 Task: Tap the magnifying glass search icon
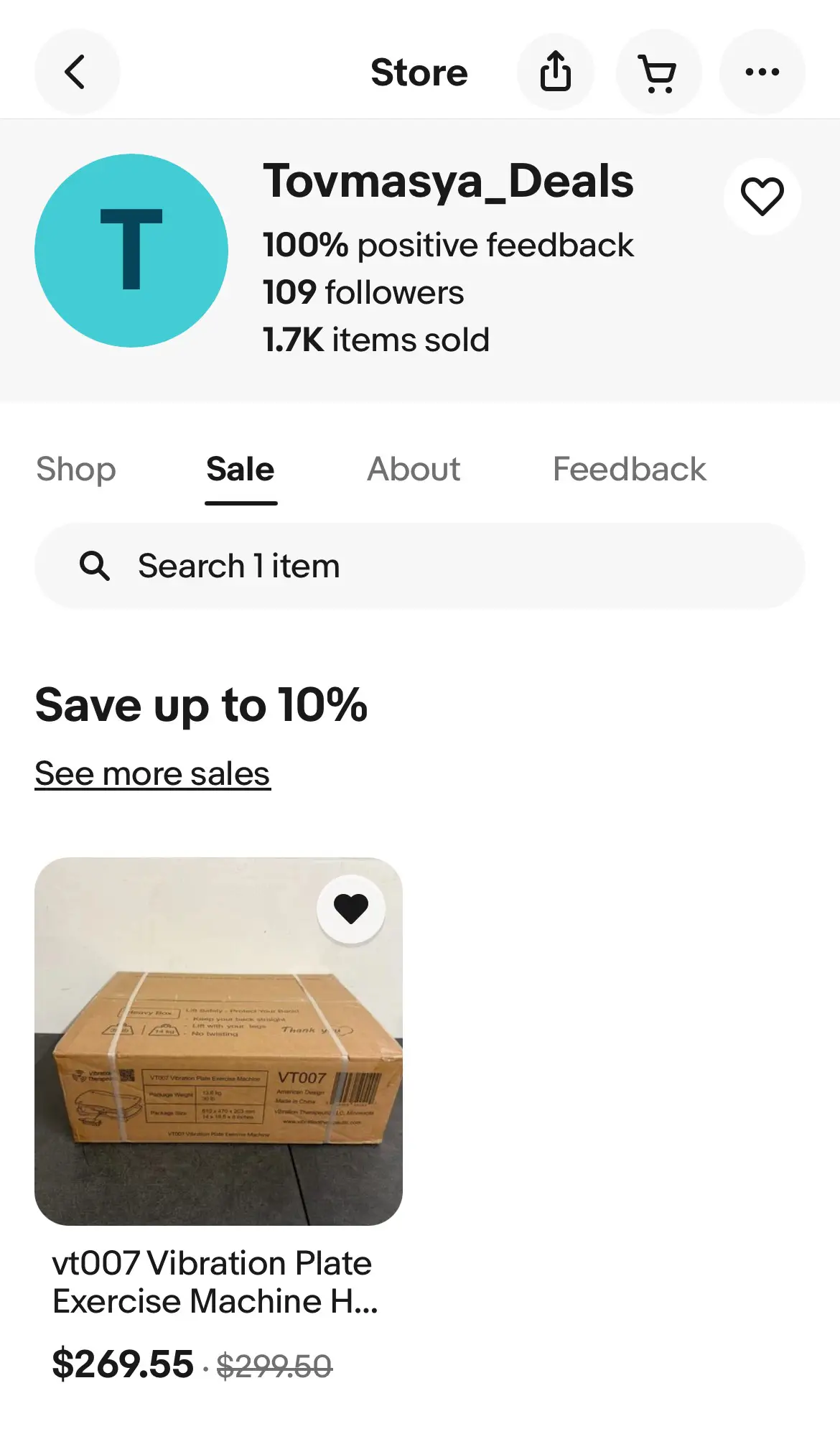tap(94, 566)
